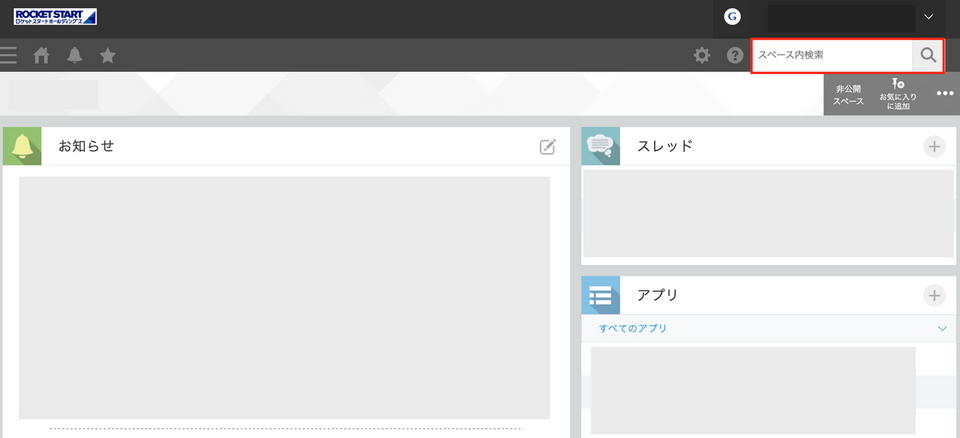Expand the すべてのアプリ chevron arrow
Viewport: 960px width, 438px height.
942,328
